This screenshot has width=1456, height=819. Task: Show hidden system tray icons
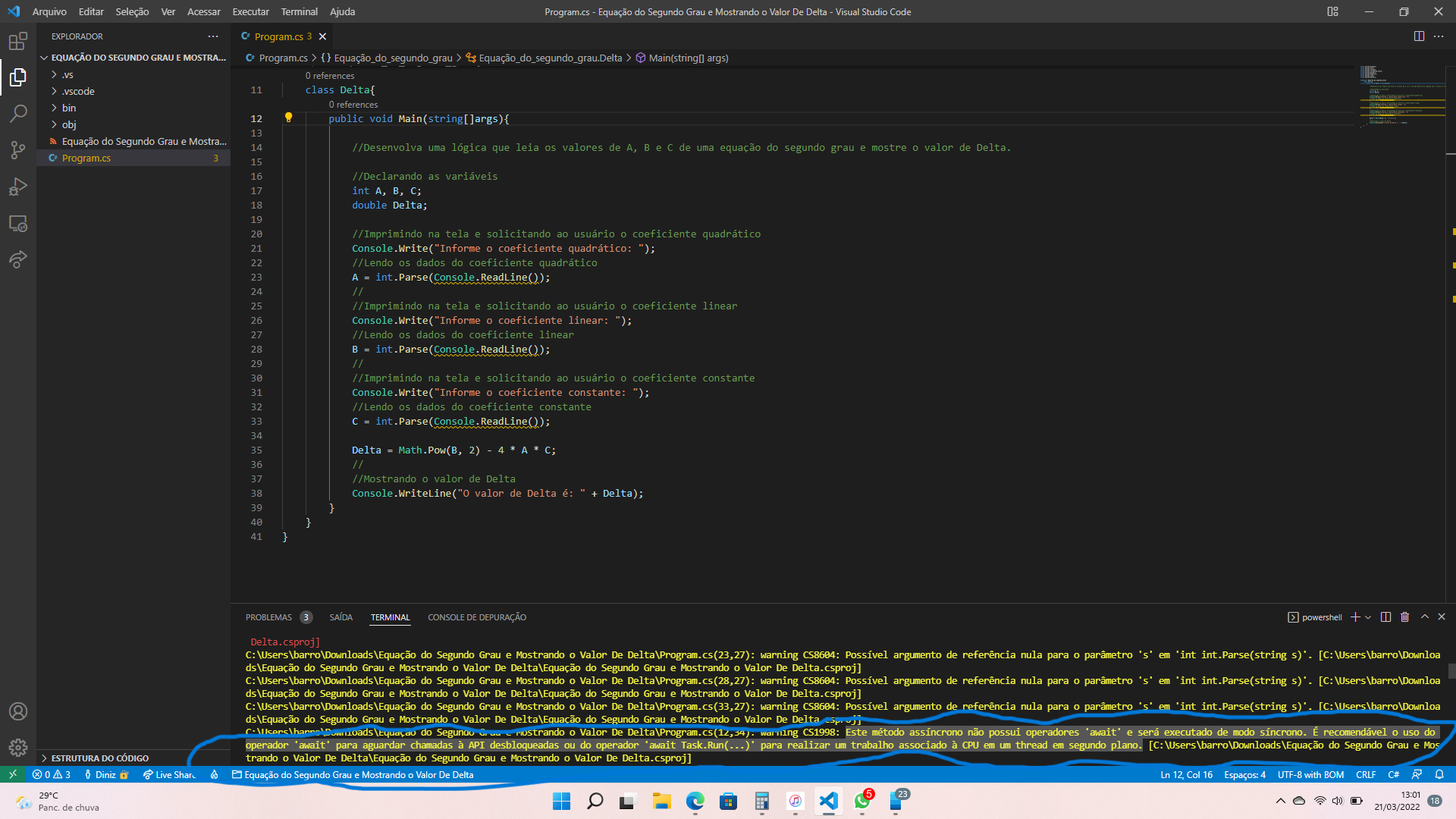tap(1281, 801)
